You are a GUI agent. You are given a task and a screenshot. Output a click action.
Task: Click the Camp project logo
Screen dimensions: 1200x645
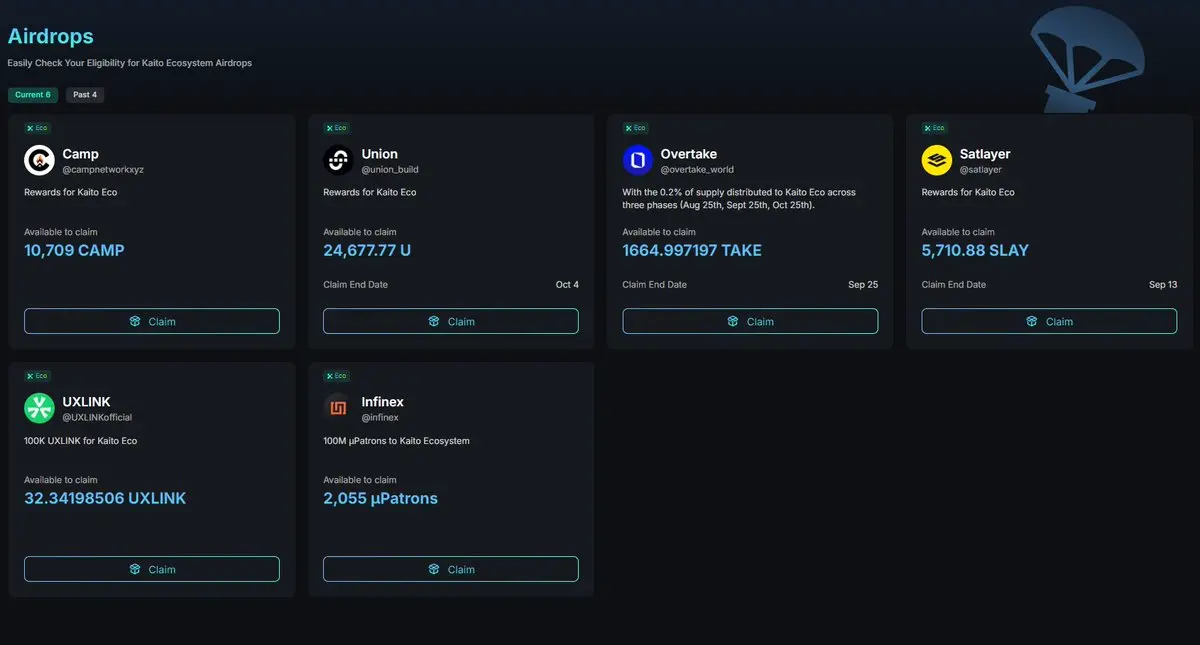39,160
